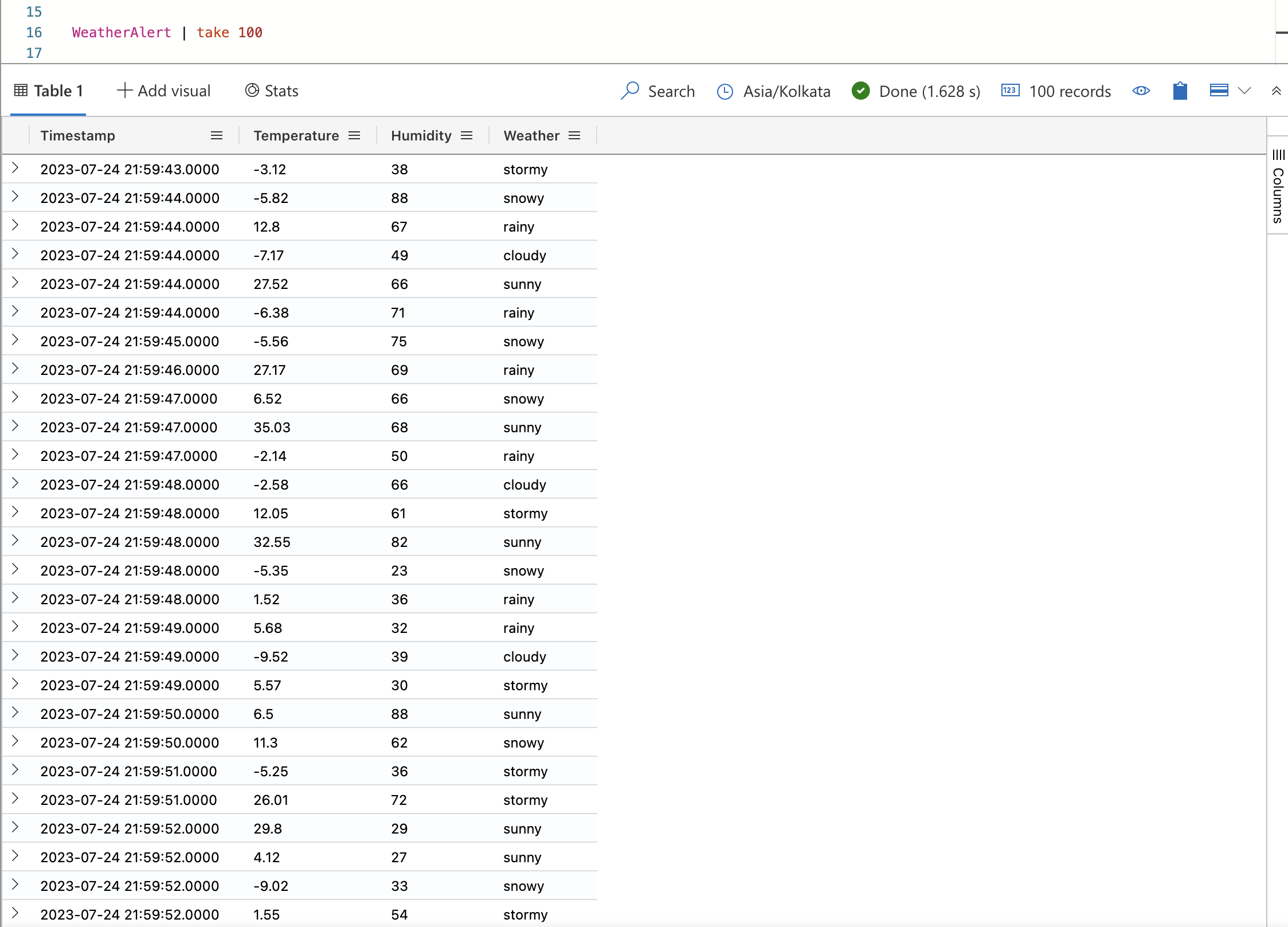Click the 123 records counter icon

1011,91
